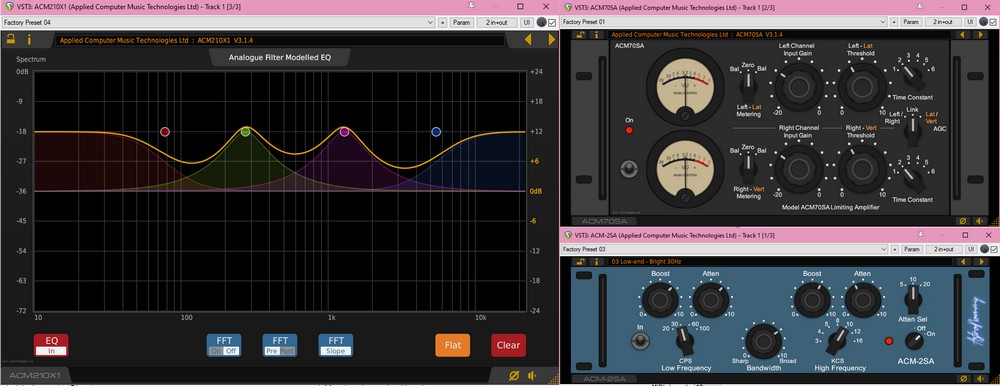The image size is (1000, 386).
Task: Click the speaker icon in ACM70SA footer
Action: (980, 221)
